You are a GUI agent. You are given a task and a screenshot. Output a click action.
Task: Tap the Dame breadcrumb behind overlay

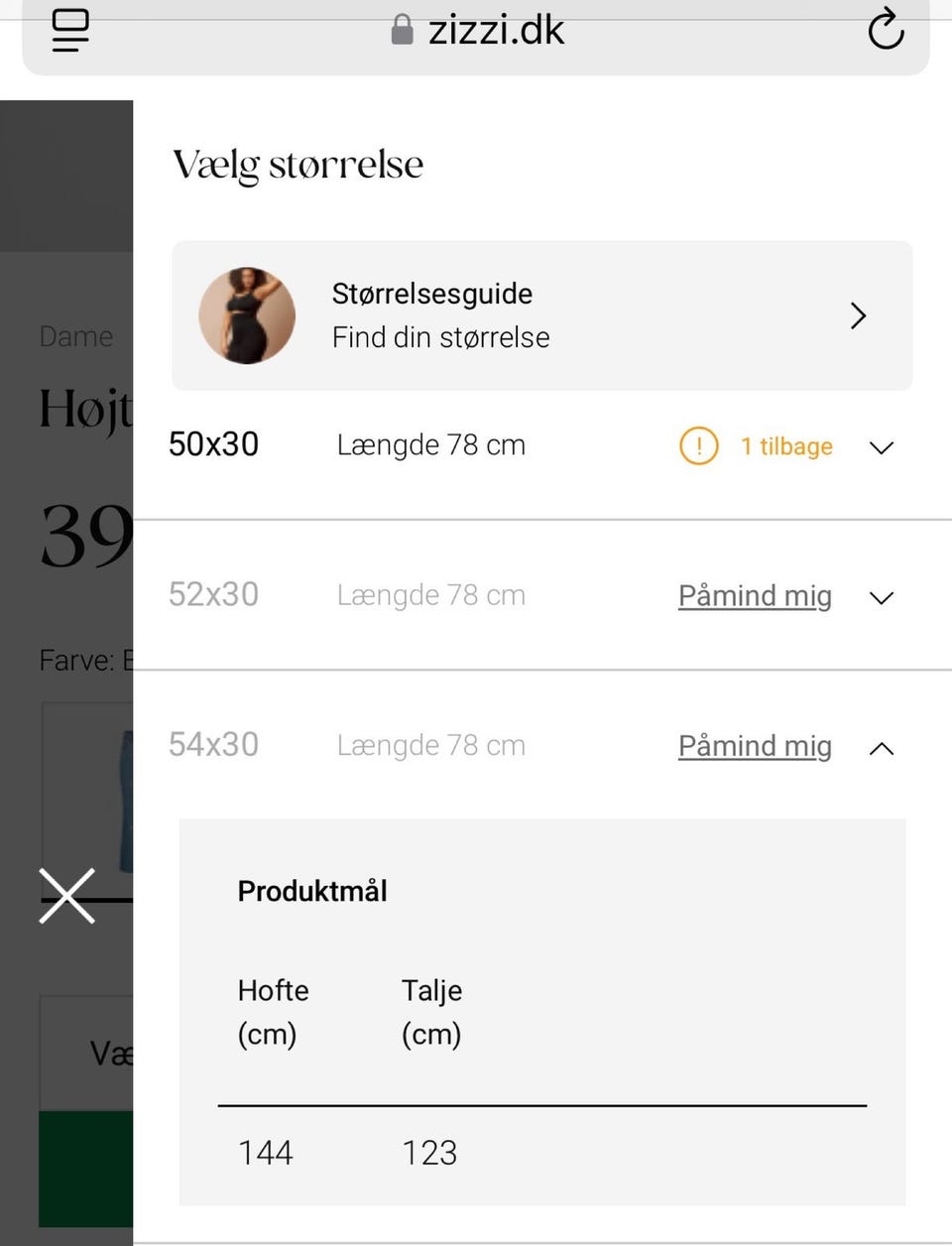pos(75,336)
